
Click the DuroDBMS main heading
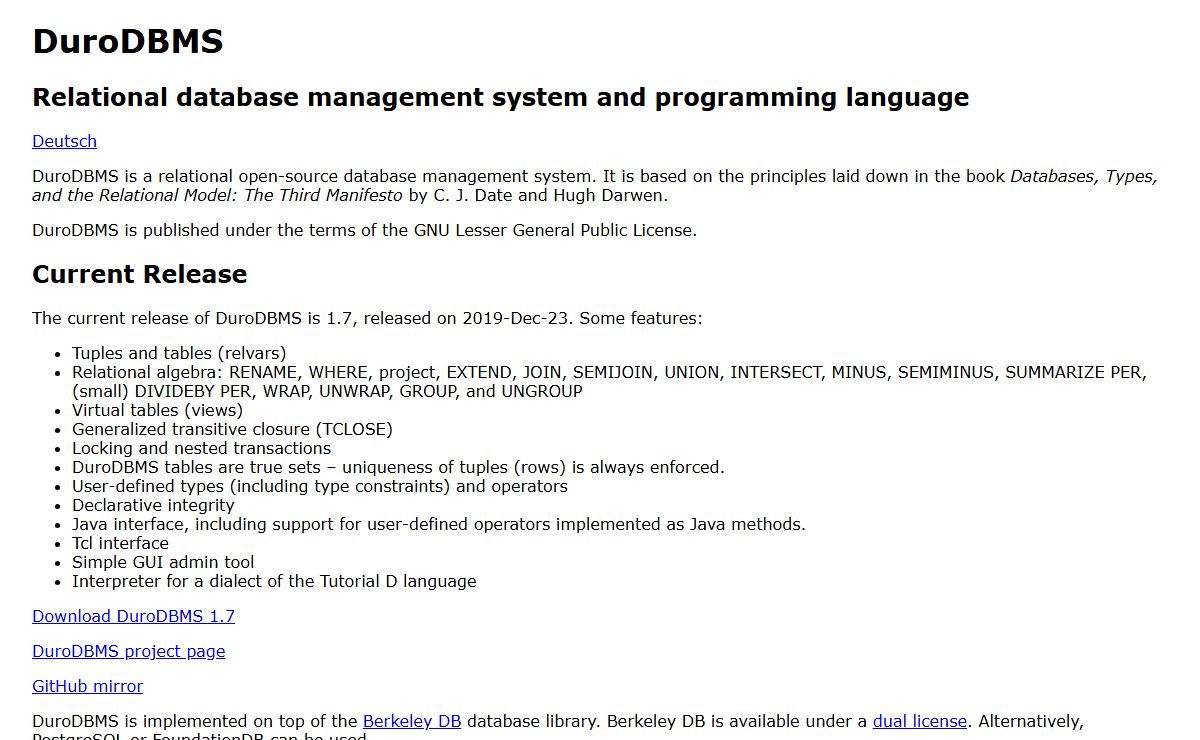[128, 42]
